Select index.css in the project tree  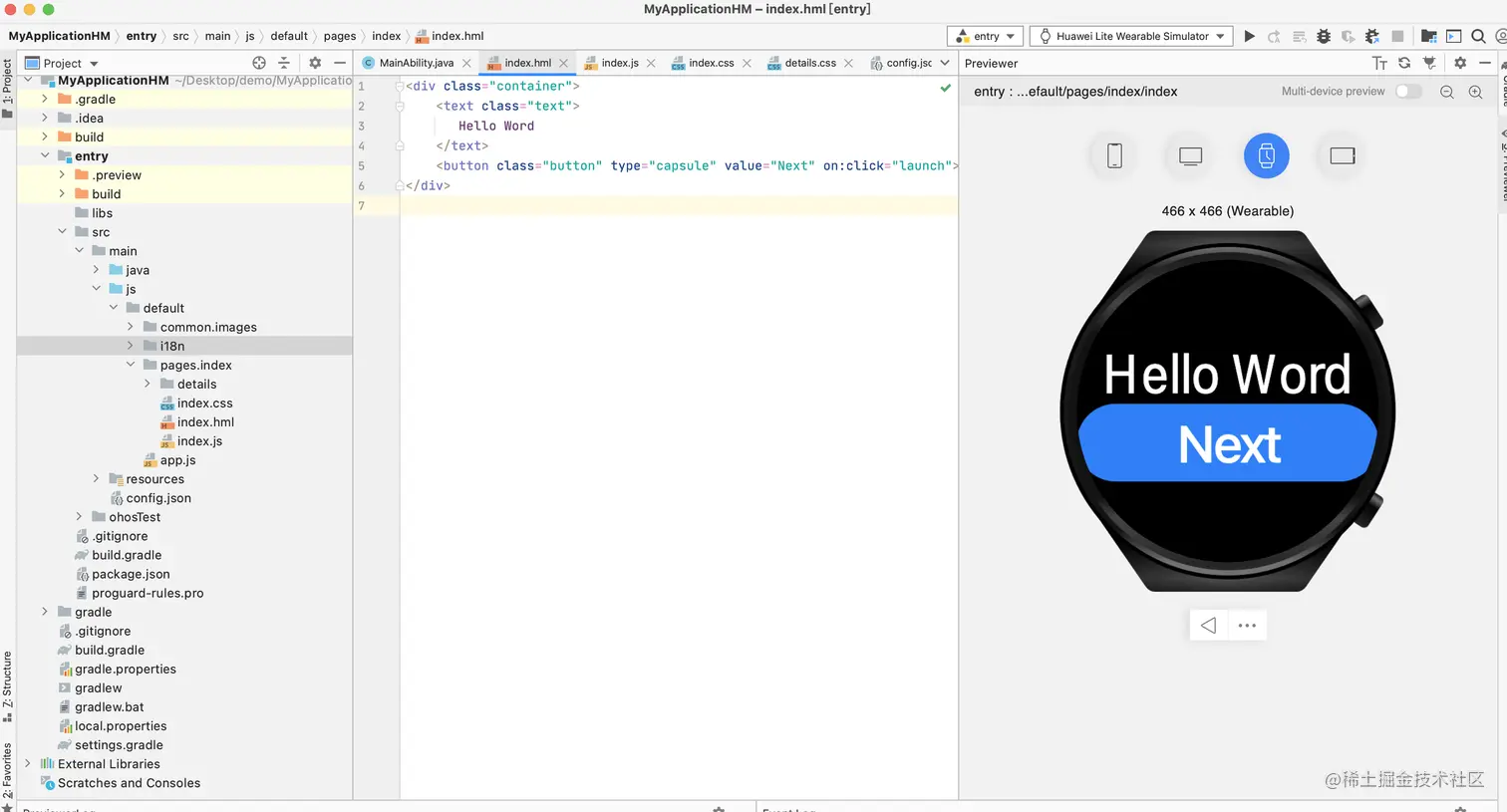click(204, 404)
